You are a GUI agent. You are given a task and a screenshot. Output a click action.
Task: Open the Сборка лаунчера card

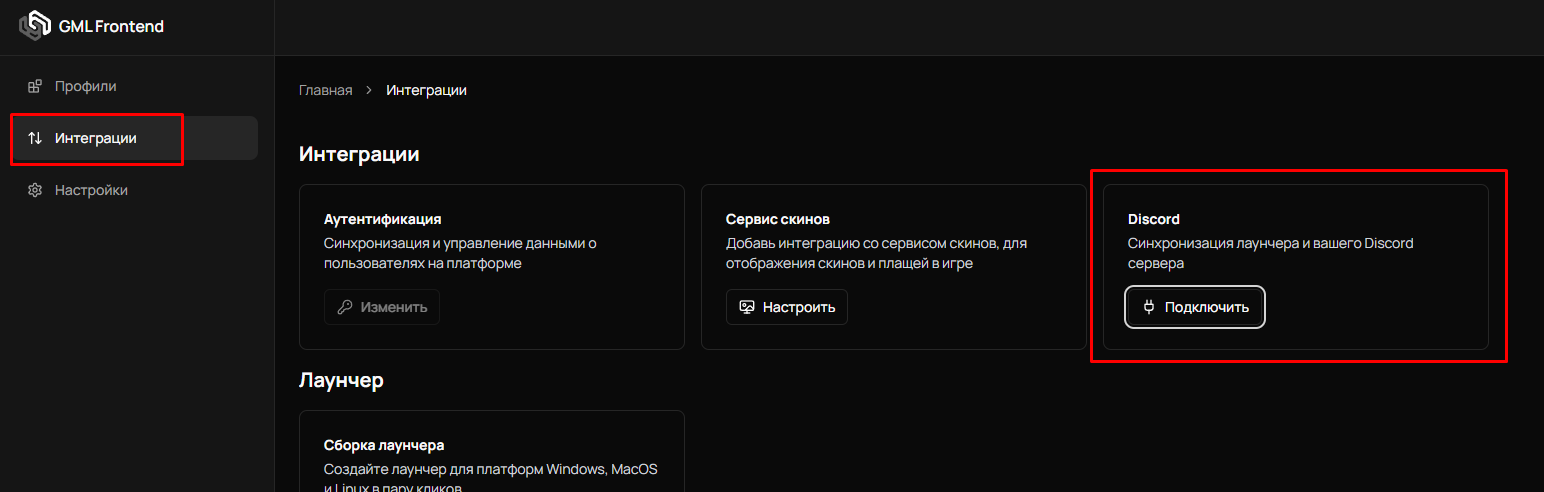[x=384, y=445]
